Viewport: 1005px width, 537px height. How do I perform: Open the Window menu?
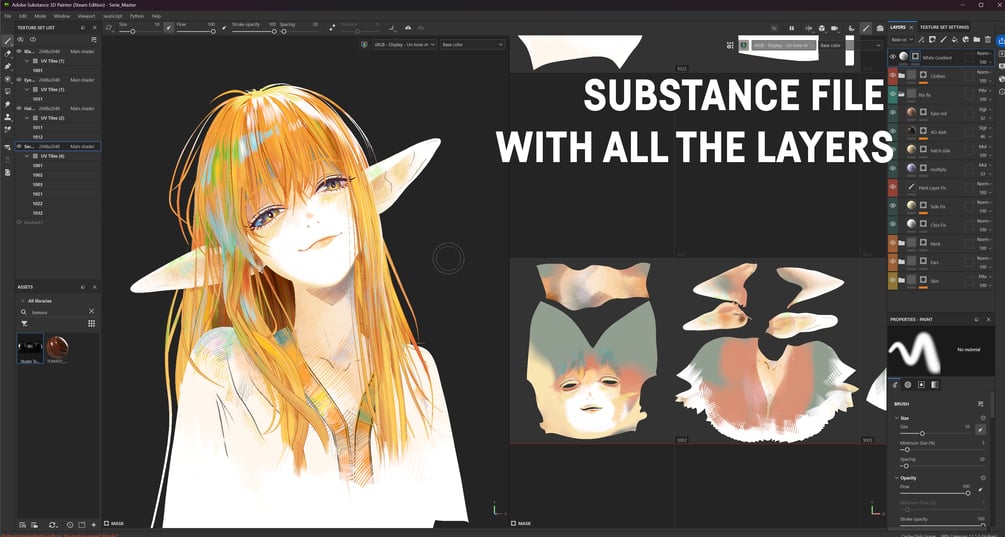(62, 16)
